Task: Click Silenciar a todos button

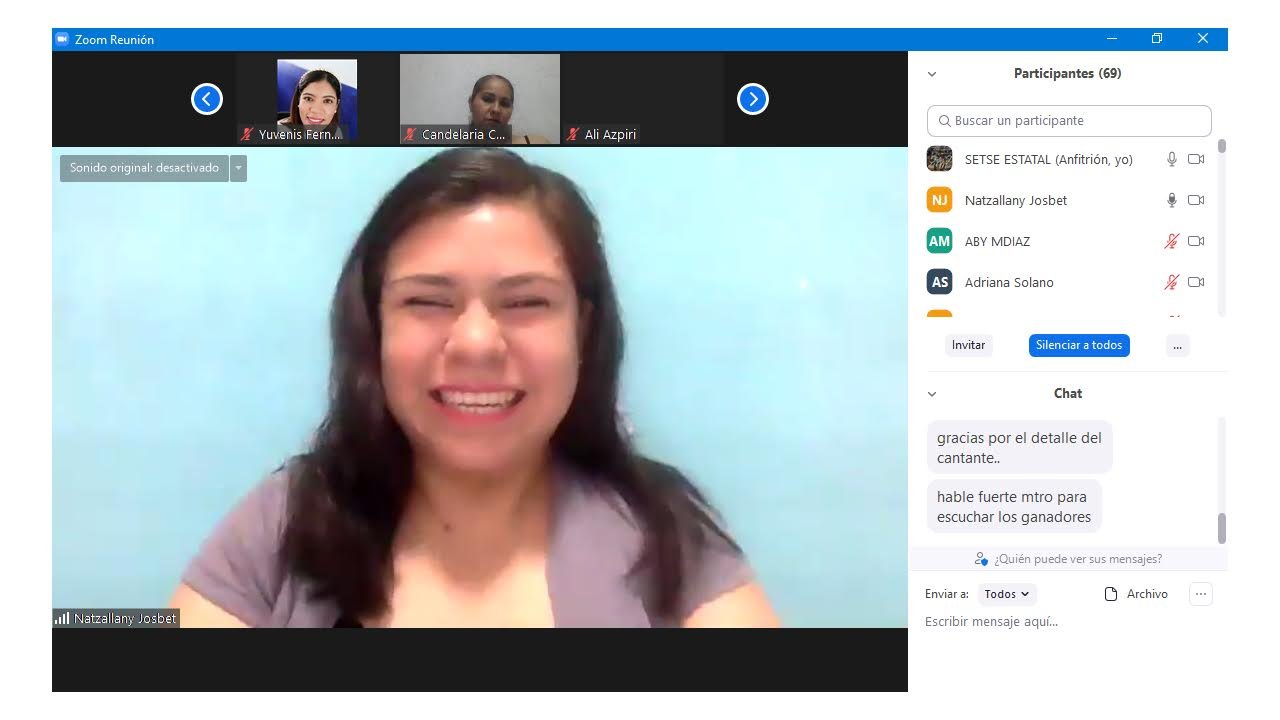Action: [x=1079, y=345]
